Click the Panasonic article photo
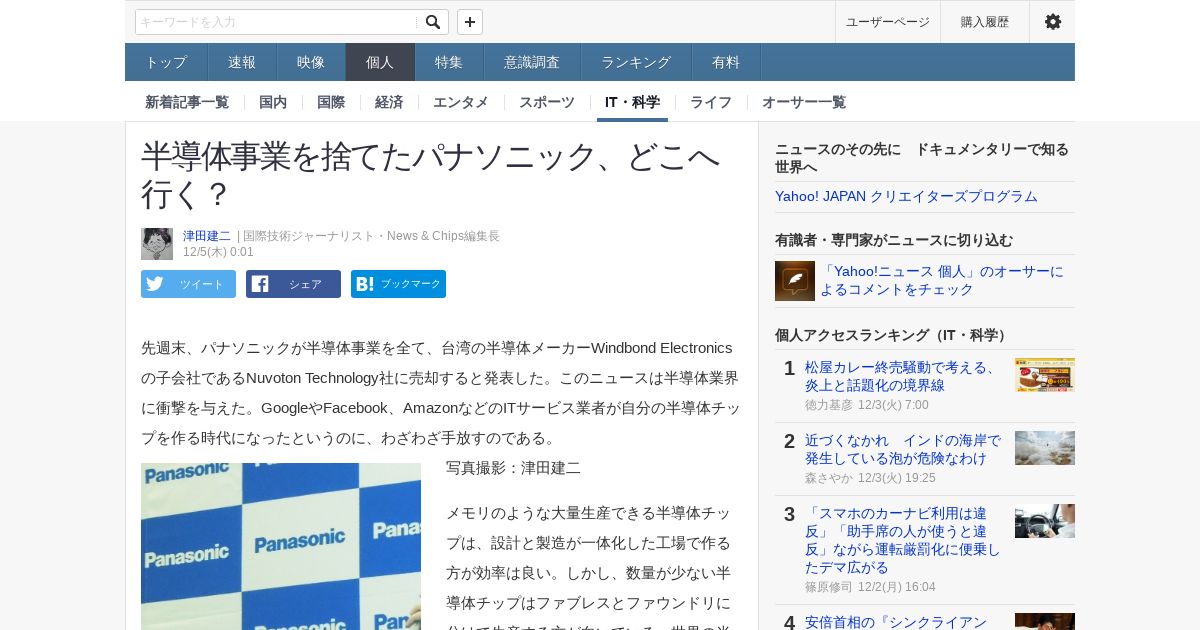Image resolution: width=1200 pixels, height=630 pixels. click(281, 546)
